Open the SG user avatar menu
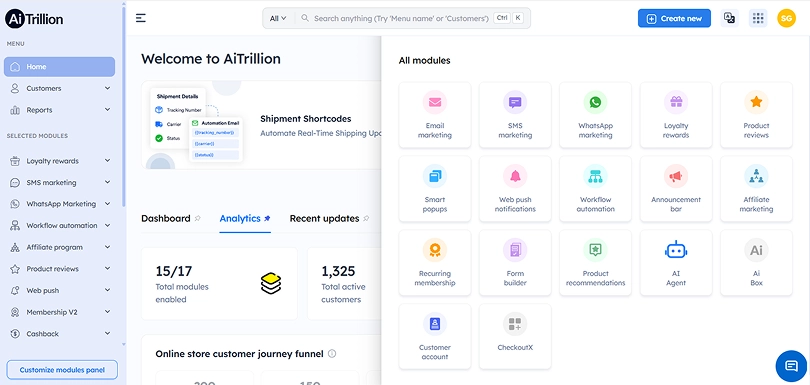Screen dimensions: 810x385 coord(786,18)
